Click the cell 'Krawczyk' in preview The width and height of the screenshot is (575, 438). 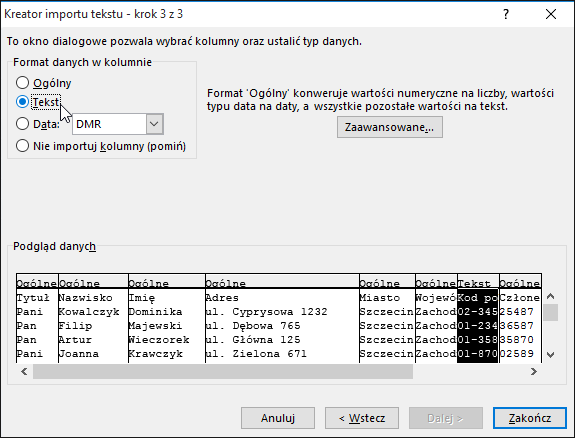click(x=155, y=354)
